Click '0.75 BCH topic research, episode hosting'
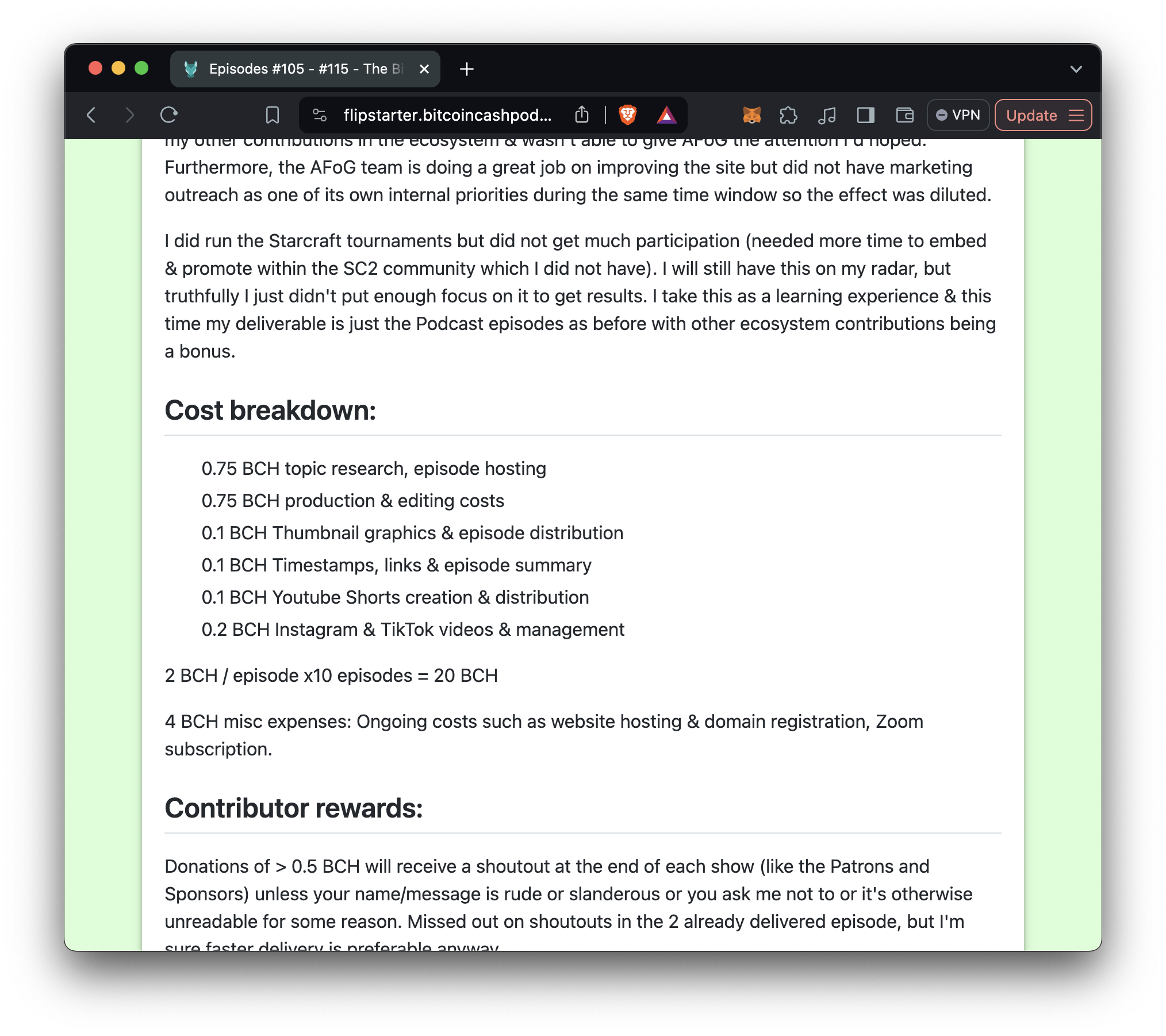1166x1036 pixels. (374, 469)
